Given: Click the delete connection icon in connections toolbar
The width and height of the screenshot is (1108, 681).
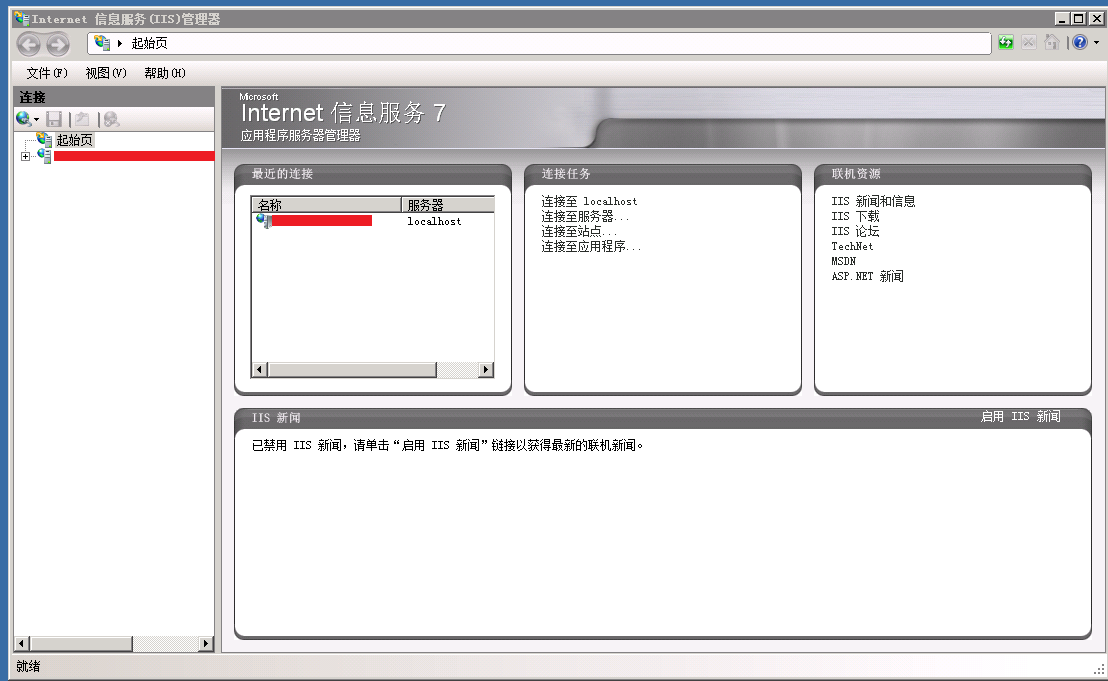Looking at the screenshot, I should click(111, 119).
